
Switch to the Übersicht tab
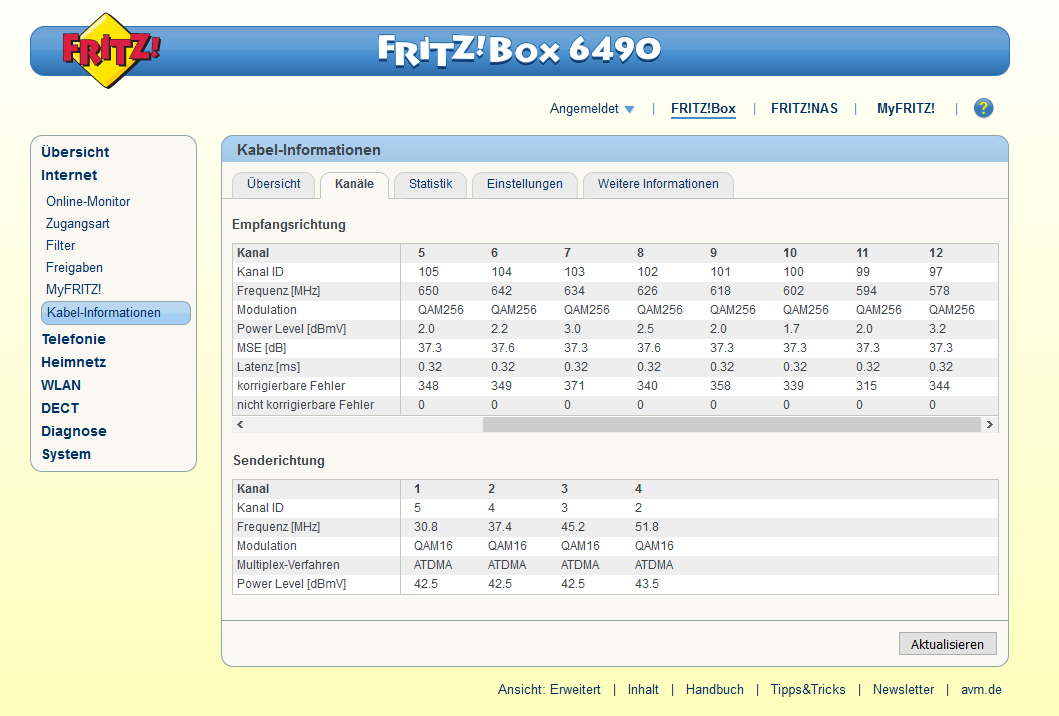273,184
